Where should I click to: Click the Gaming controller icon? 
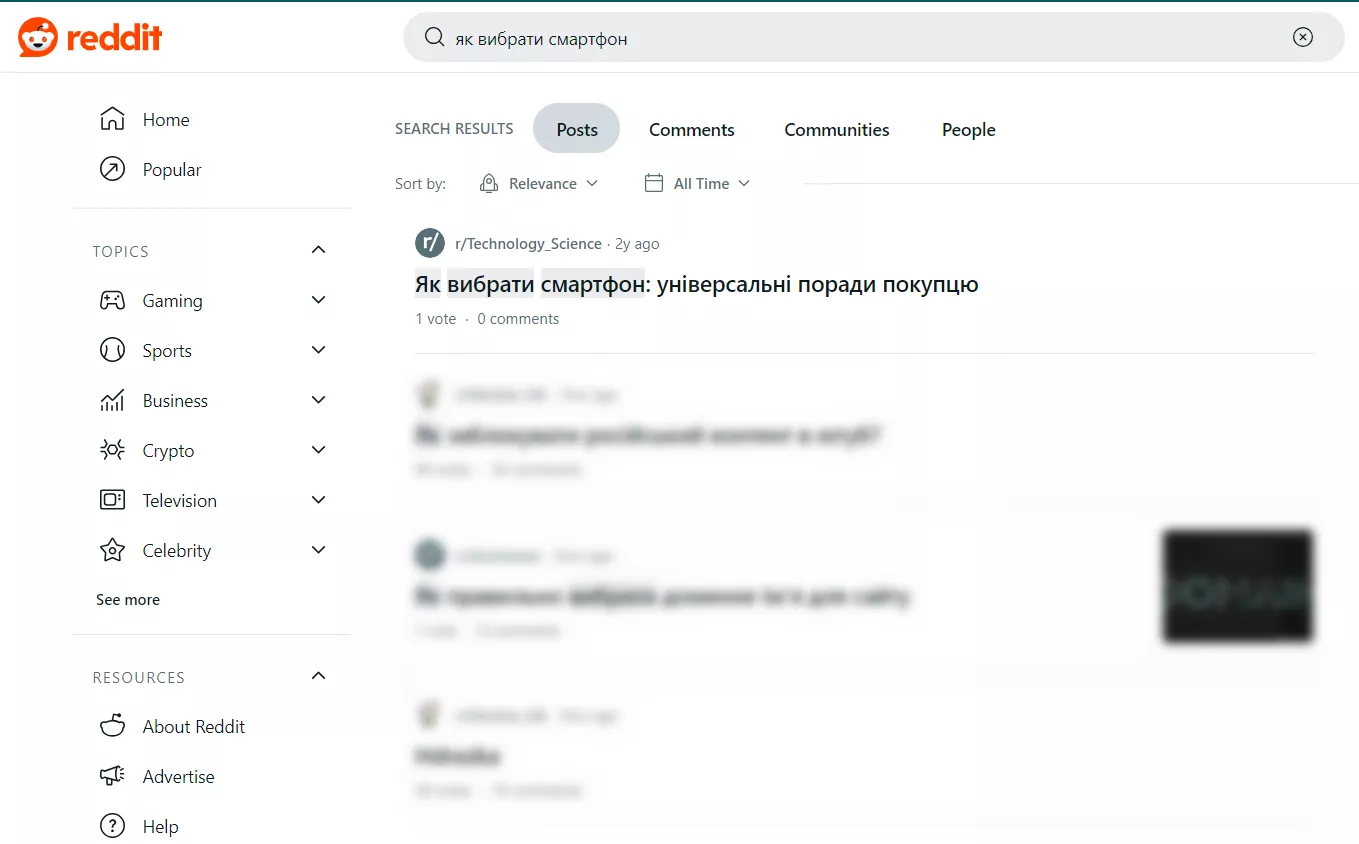tap(112, 300)
